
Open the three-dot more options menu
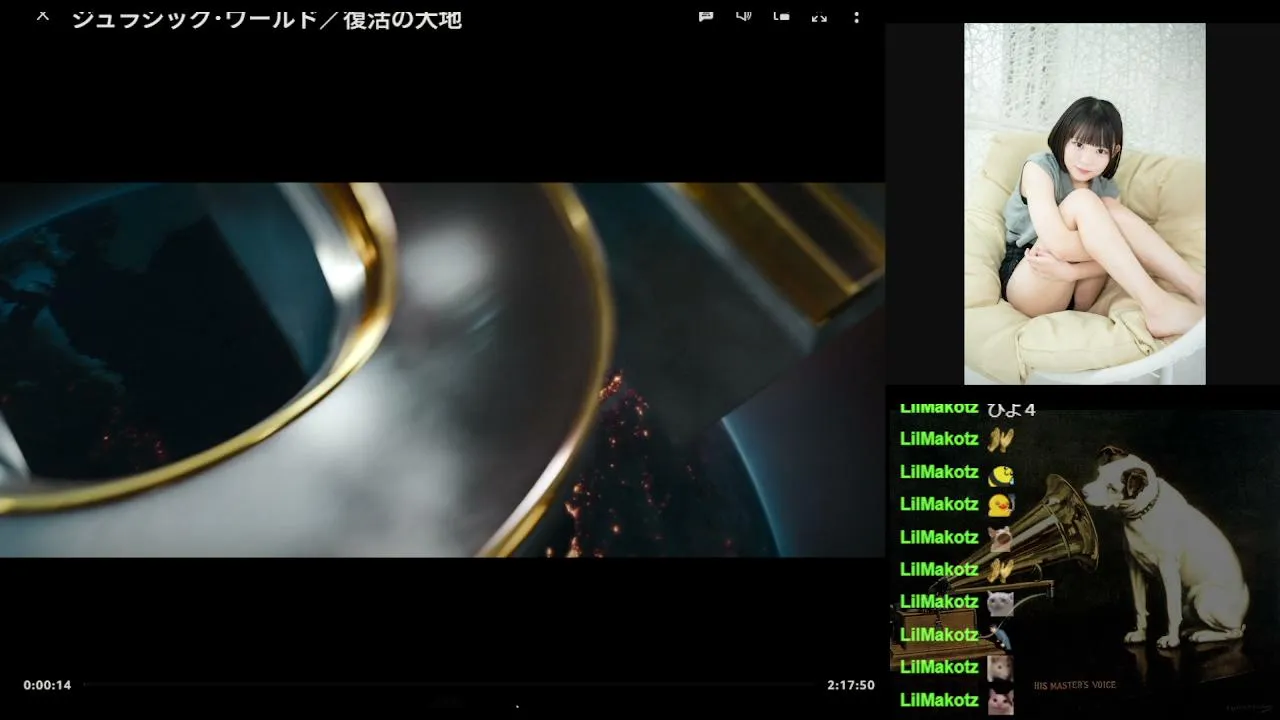[856, 17]
